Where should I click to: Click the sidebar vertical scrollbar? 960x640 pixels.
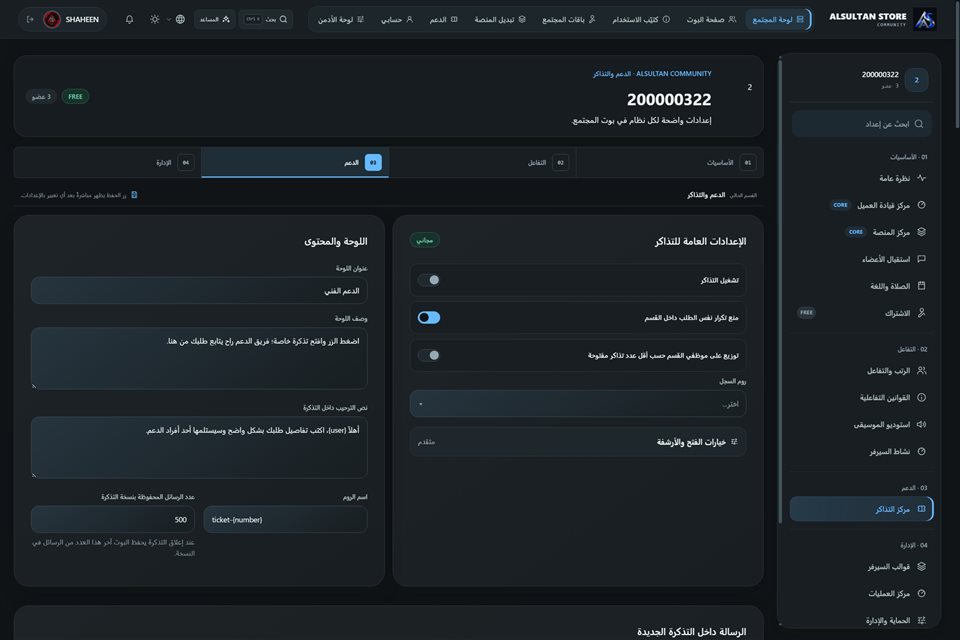tap(780, 291)
